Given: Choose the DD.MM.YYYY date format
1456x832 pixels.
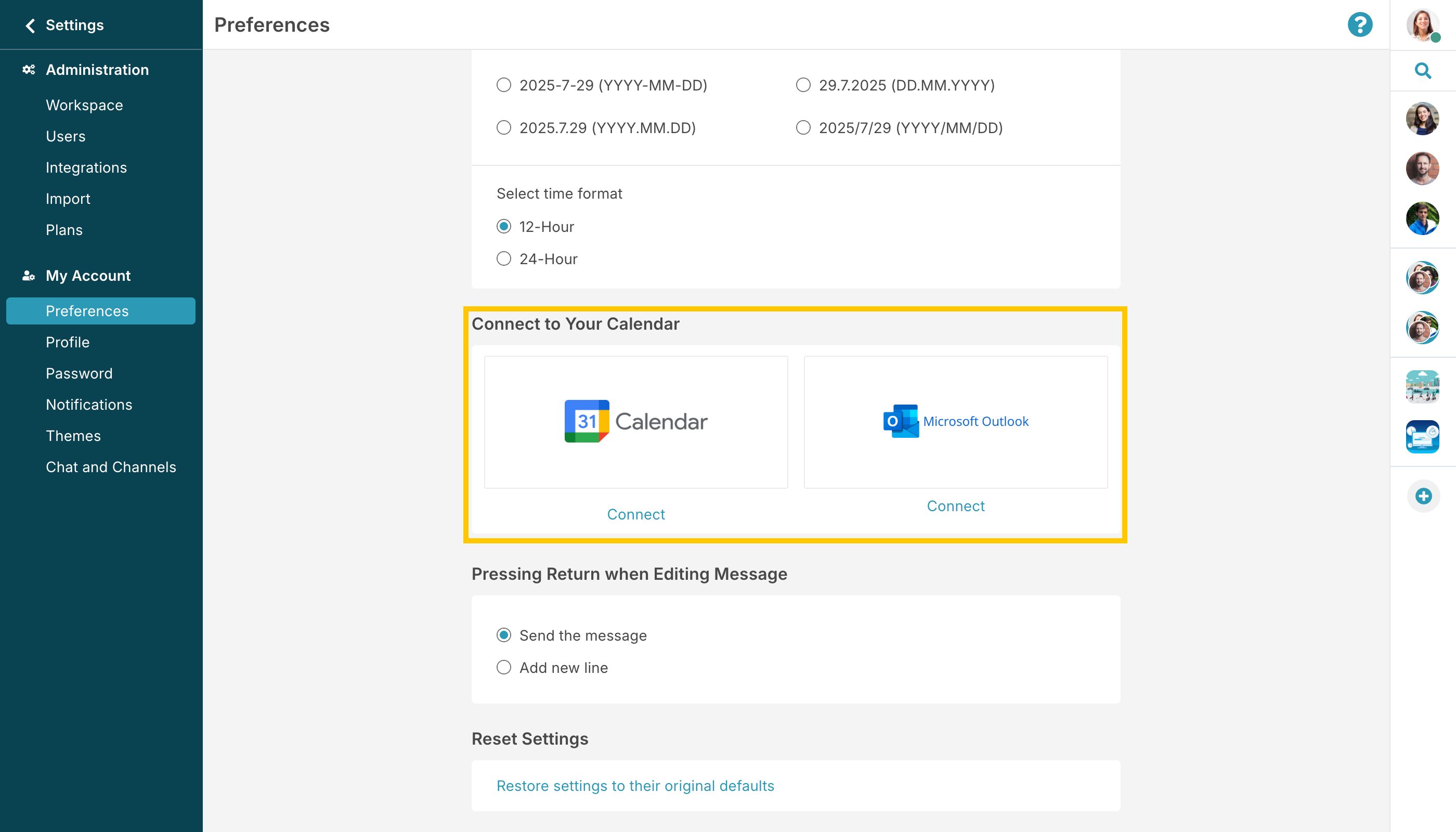Looking at the screenshot, I should tap(803, 85).
